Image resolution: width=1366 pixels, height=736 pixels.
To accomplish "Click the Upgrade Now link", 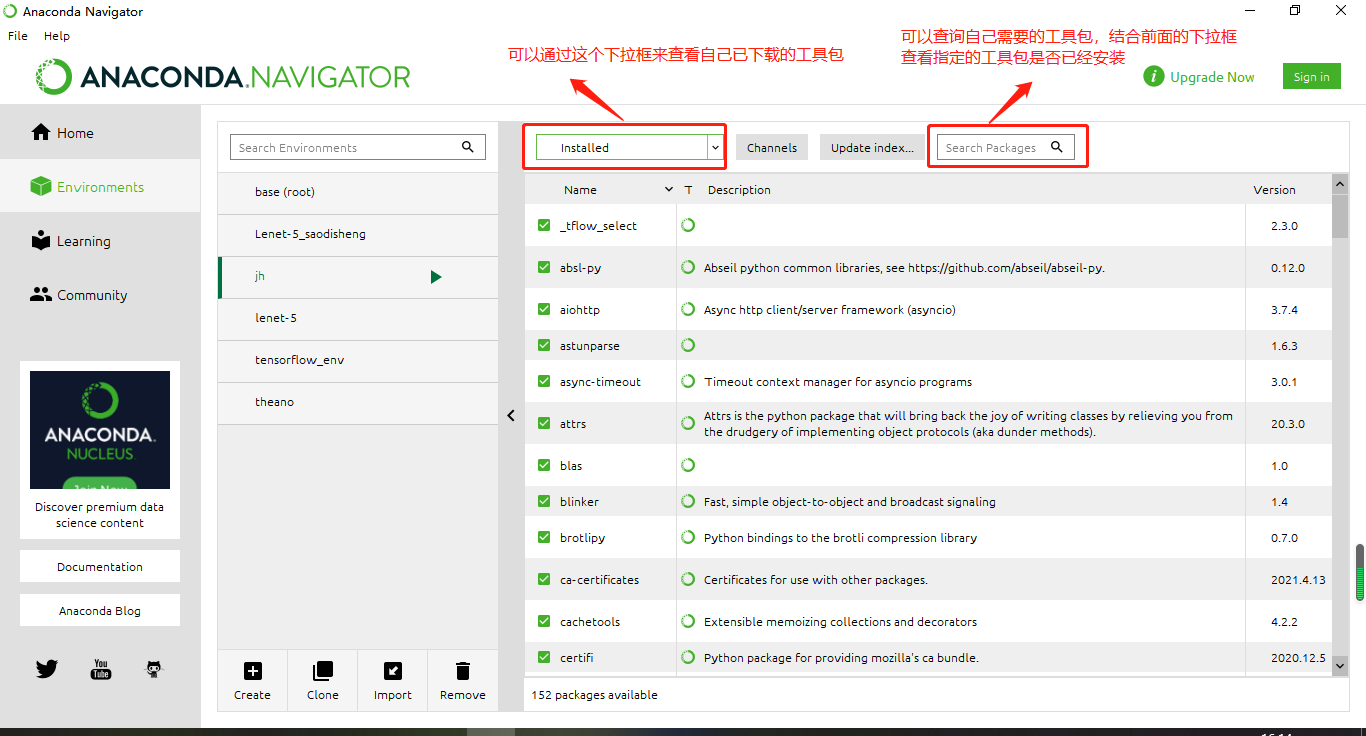I will click(1212, 77).
